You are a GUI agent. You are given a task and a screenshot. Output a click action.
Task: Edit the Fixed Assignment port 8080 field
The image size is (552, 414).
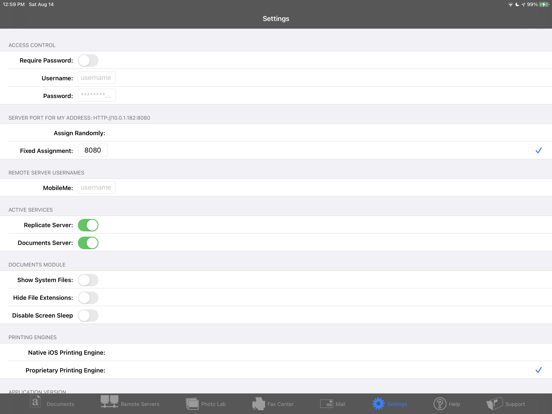click(93, 150)
